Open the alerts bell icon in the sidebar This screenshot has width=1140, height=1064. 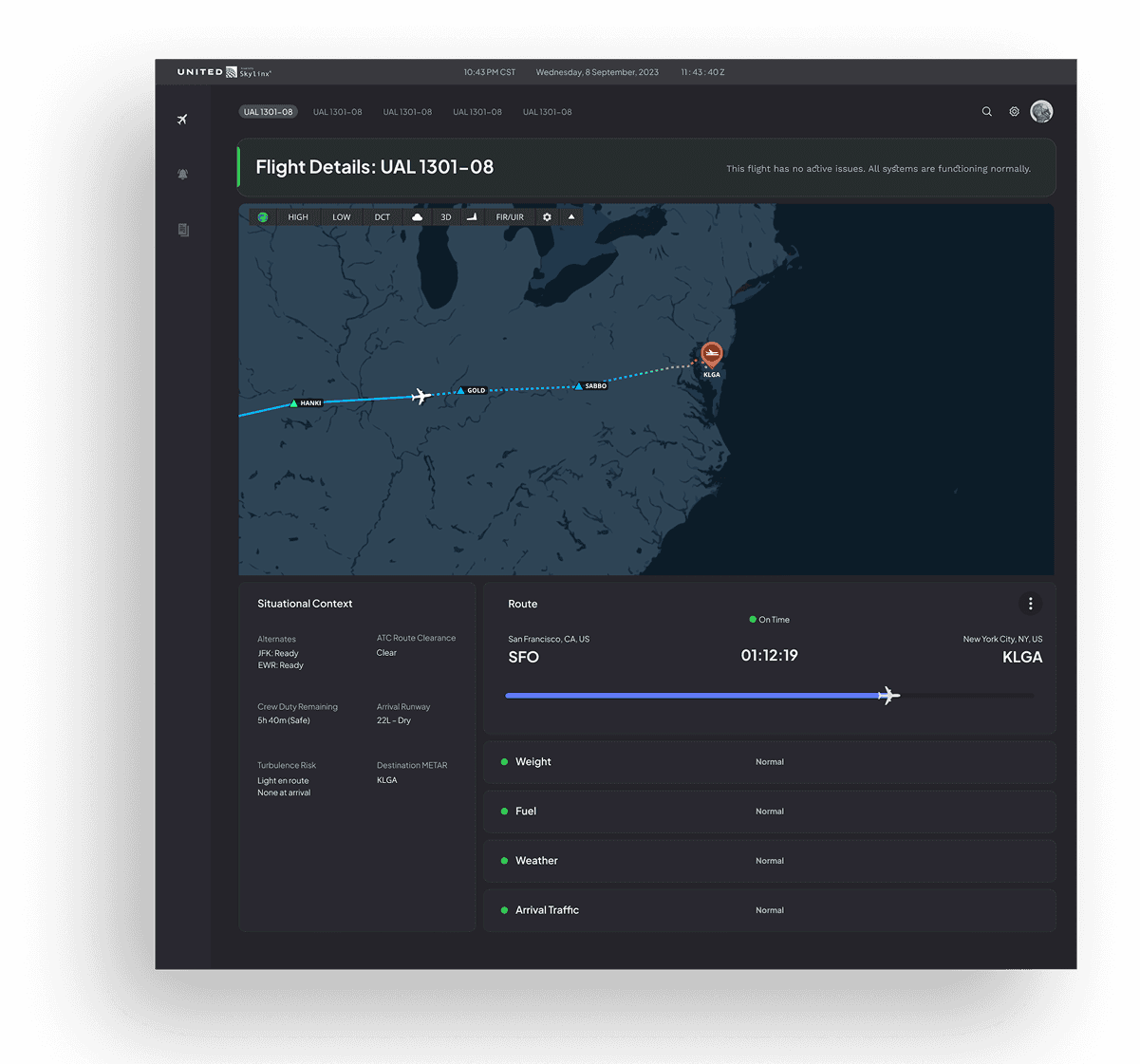pyautogui.click(x=182, y=174)
